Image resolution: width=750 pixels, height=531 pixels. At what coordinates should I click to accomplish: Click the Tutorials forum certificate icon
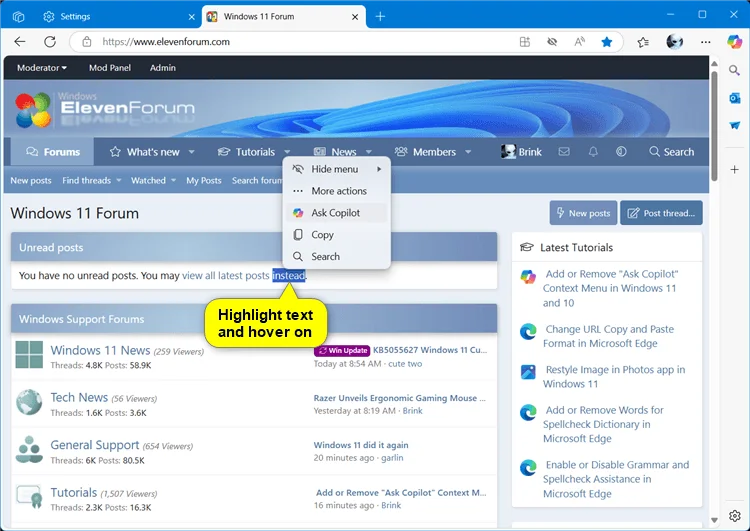click(29, 498)
